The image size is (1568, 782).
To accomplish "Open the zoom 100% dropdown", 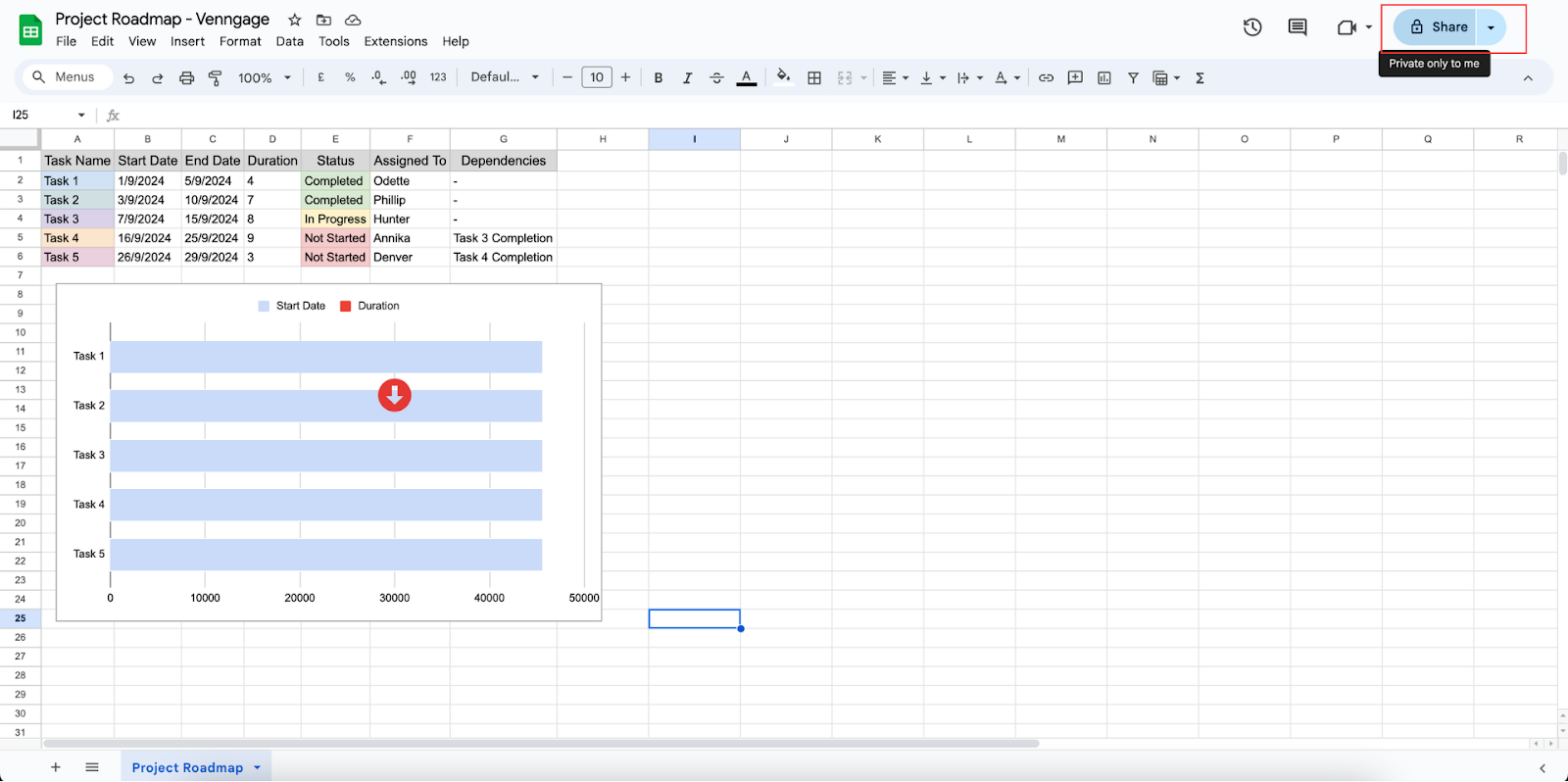I will 265,77.
